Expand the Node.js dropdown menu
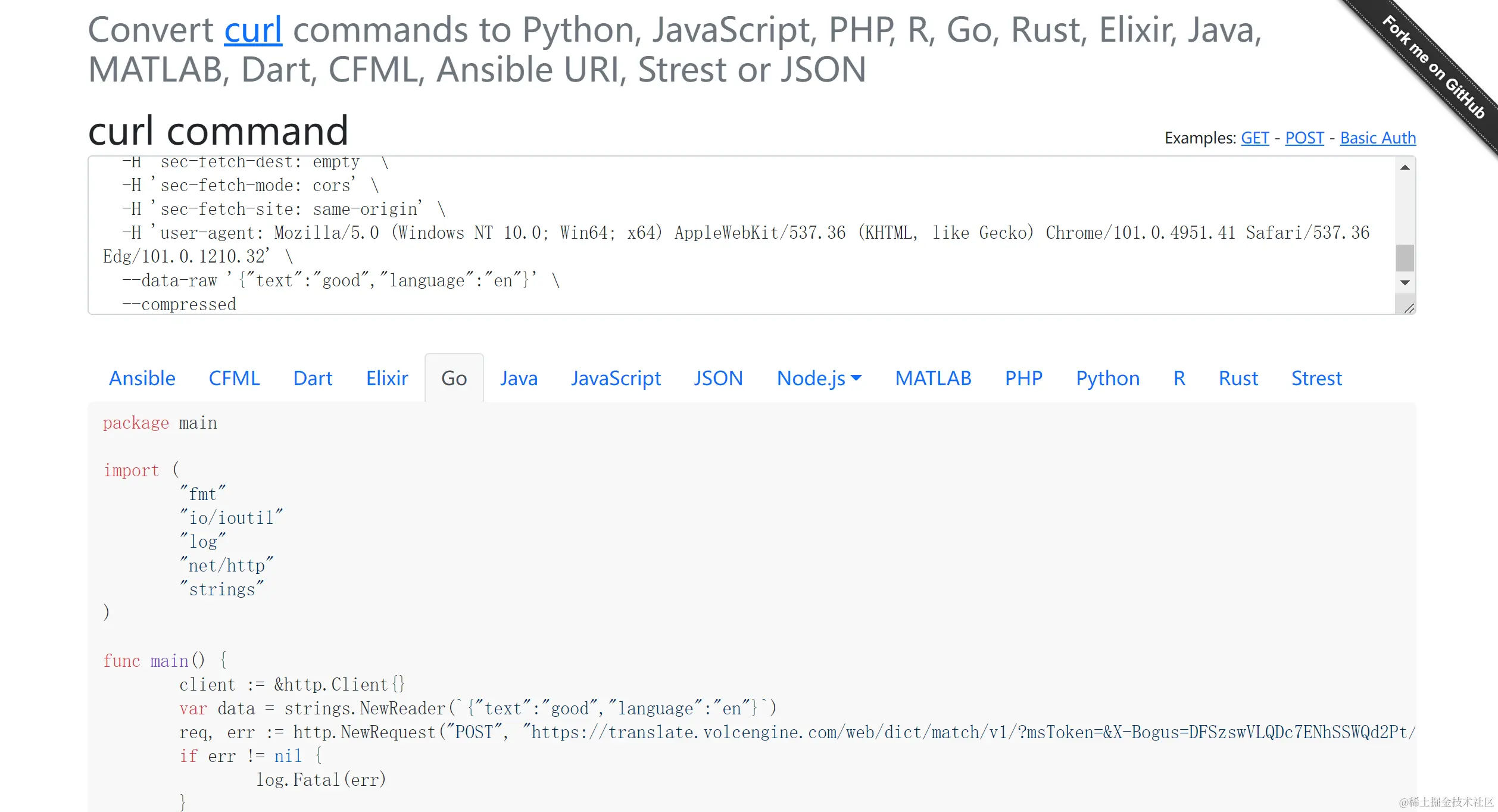Image resolution: width=1498 pixels, height=812 pixels. tap(819, 379)
